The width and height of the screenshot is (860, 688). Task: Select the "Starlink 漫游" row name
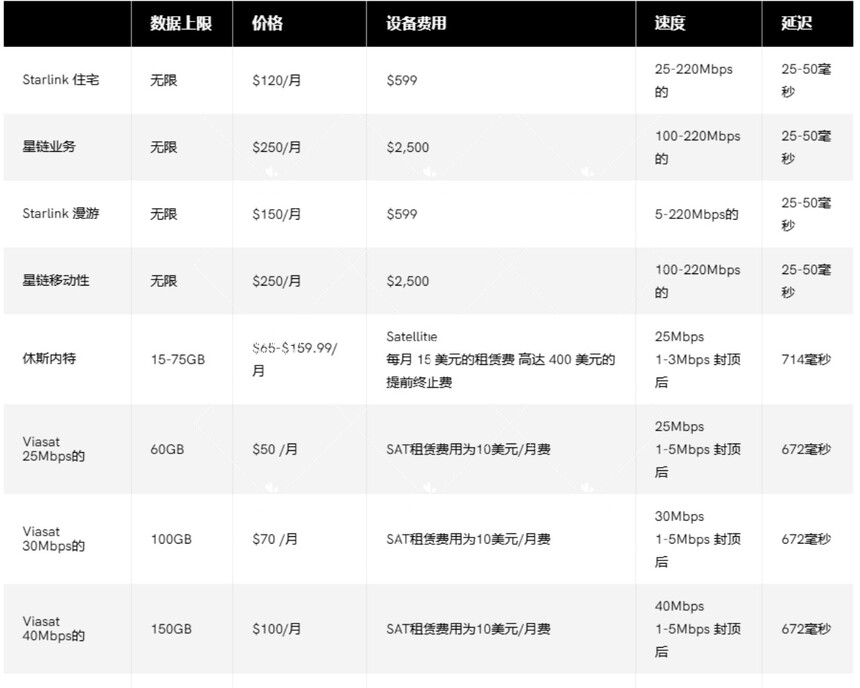coord(61,214)
